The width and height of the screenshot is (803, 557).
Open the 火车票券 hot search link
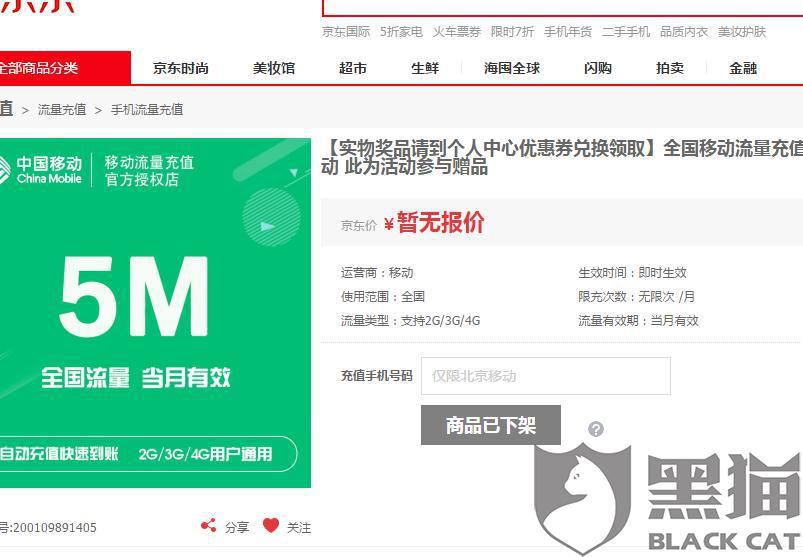(x=457, y=32)
